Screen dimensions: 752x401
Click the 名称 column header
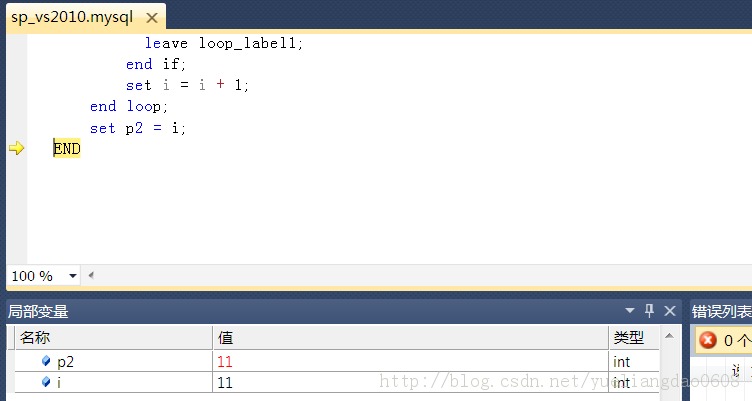pyautogui.click(x=110, y=338)
